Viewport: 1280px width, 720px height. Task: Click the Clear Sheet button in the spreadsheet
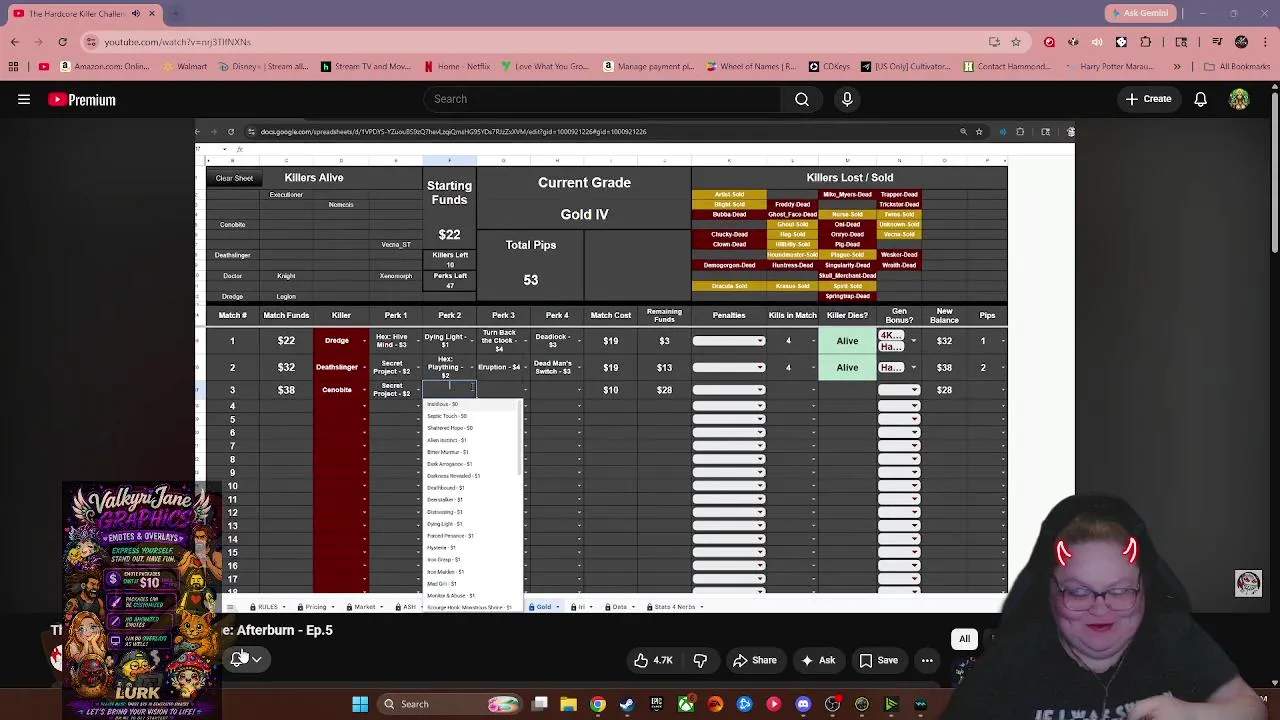(234, 178)
